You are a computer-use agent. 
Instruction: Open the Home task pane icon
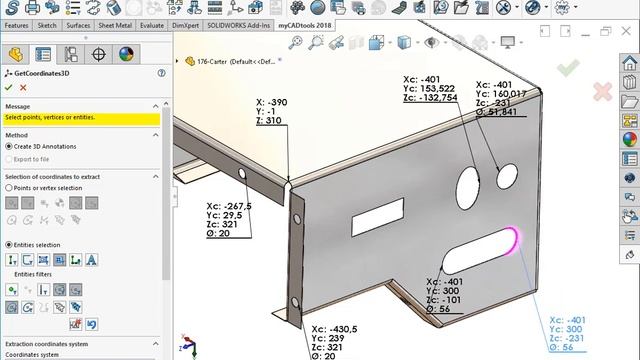(x=629, y=62)
